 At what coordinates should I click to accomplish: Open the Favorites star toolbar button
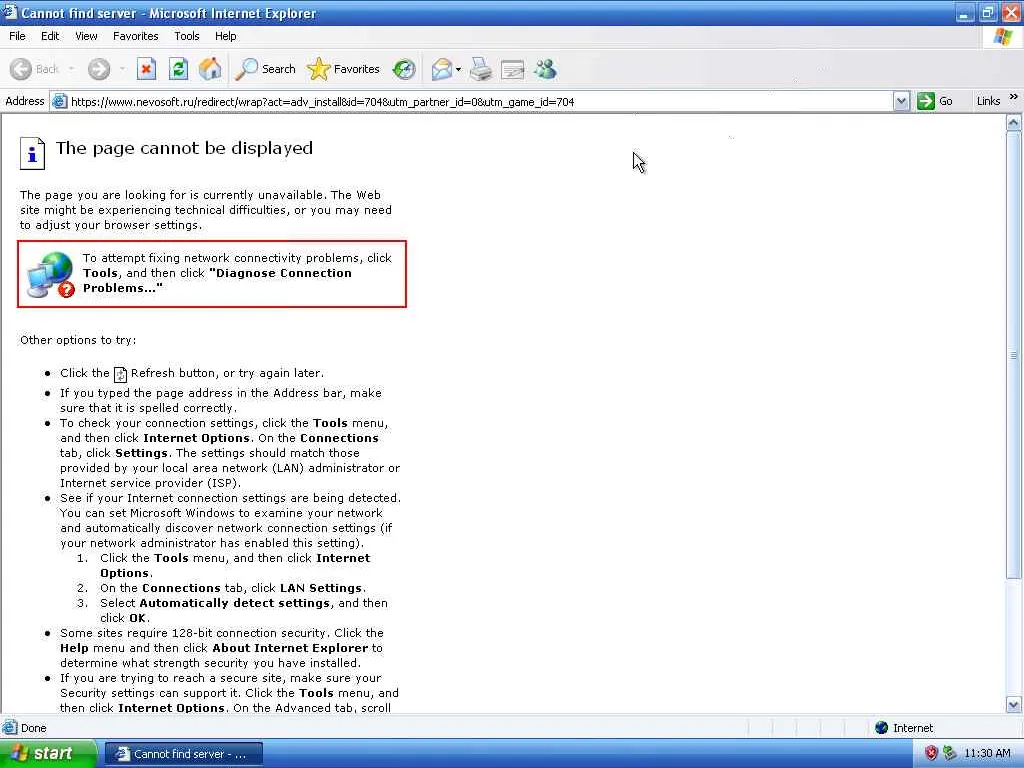click(x=344, y=69)
